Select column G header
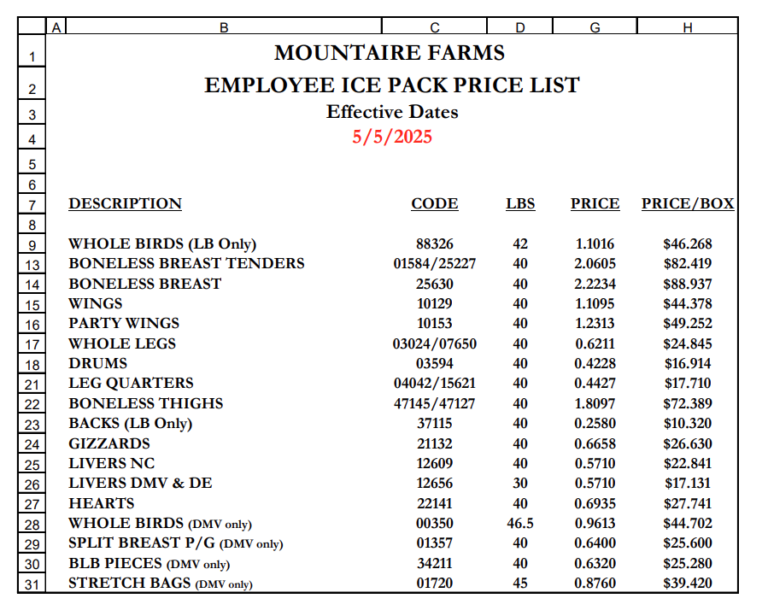Screen dimensions: 768x616 point(595,27)
